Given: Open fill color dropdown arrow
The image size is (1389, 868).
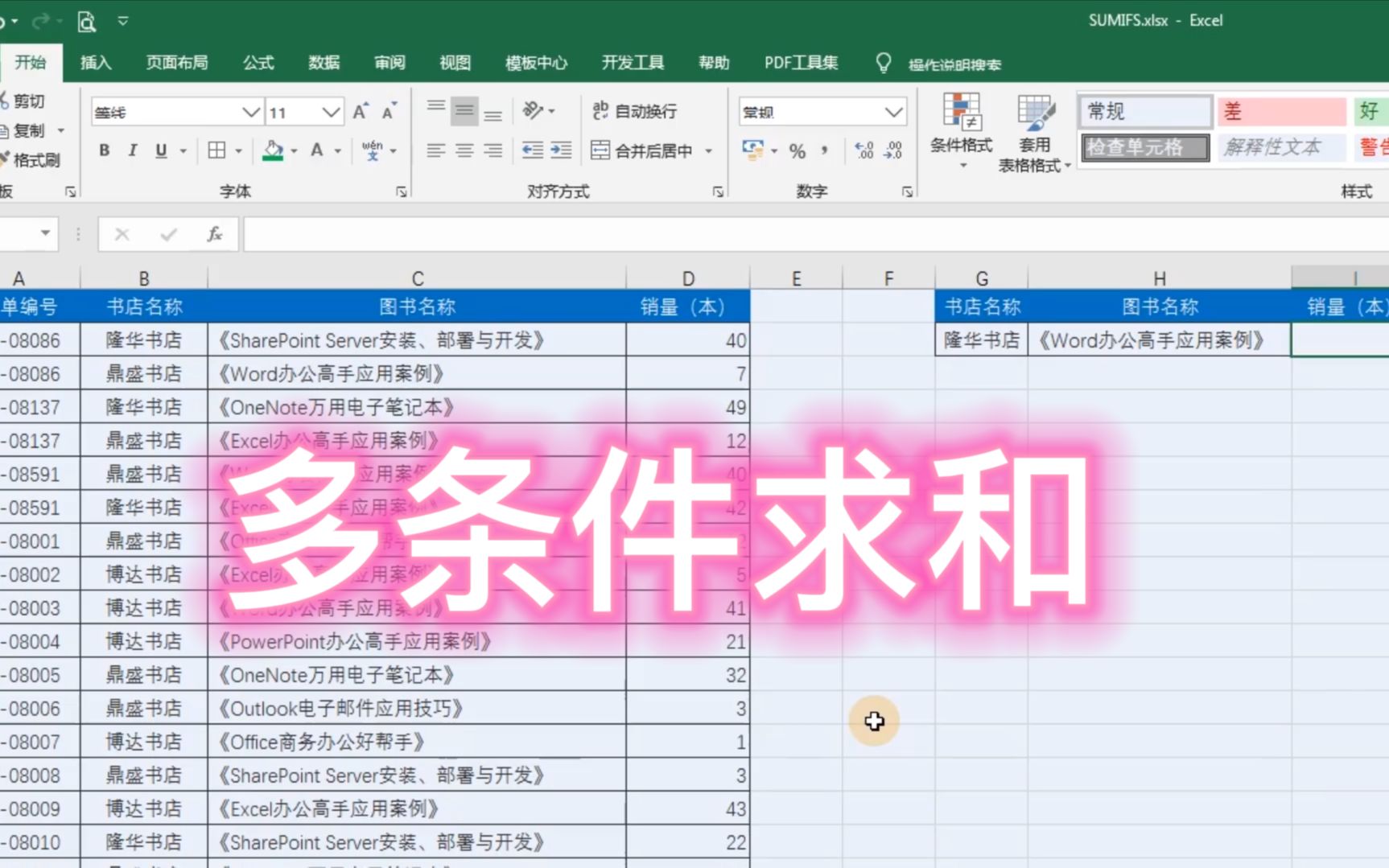Looking at the screenshot, I should pyautogui.click(x=295, y=150).
